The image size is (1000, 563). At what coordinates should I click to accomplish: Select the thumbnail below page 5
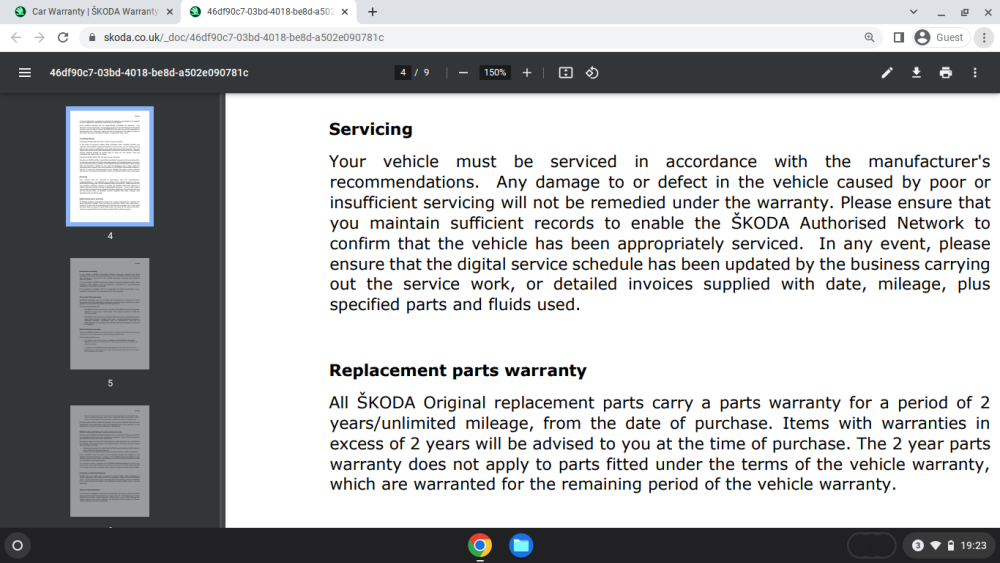110,461
